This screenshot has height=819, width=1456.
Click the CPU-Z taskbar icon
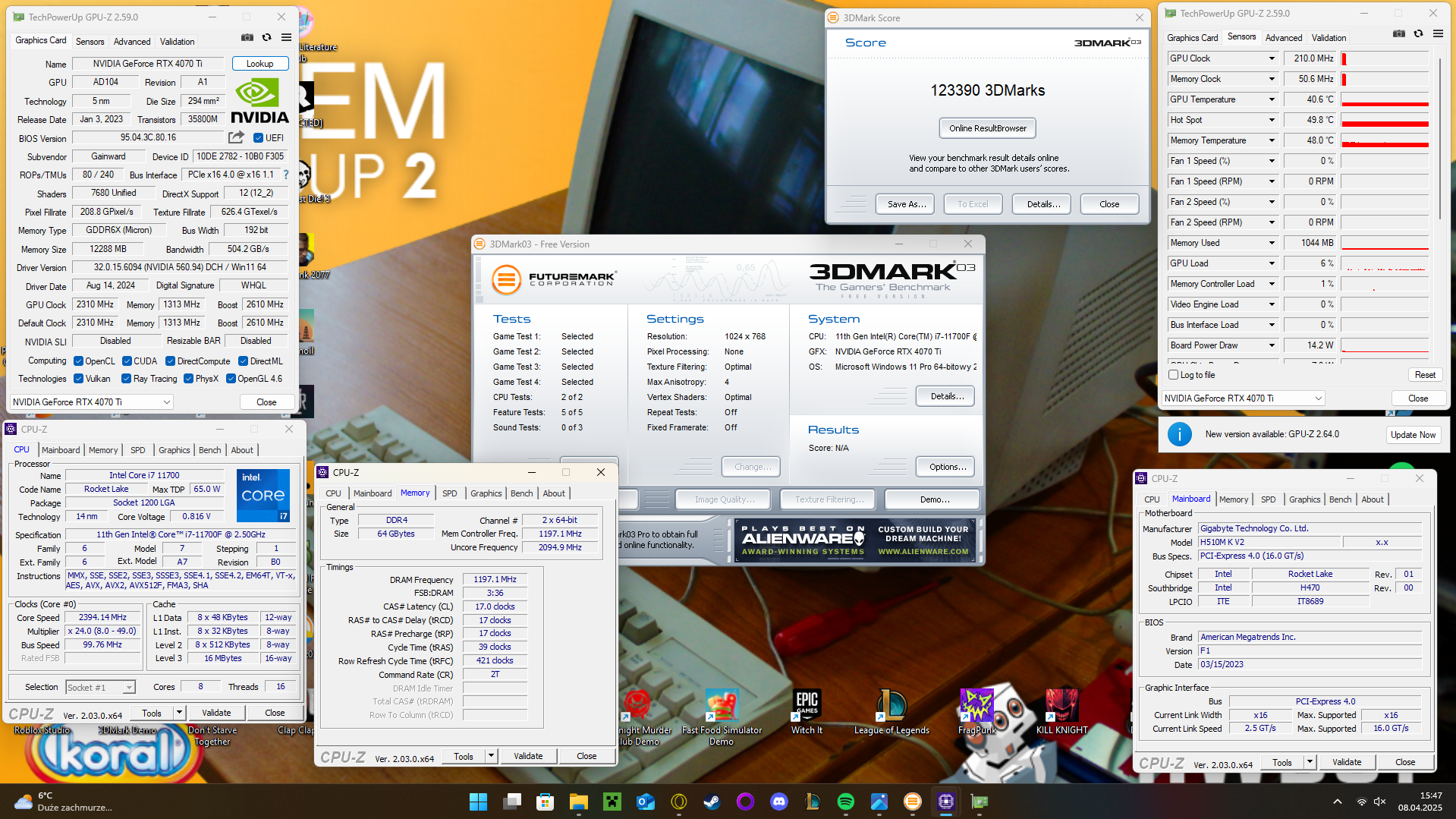click(945, 802)
